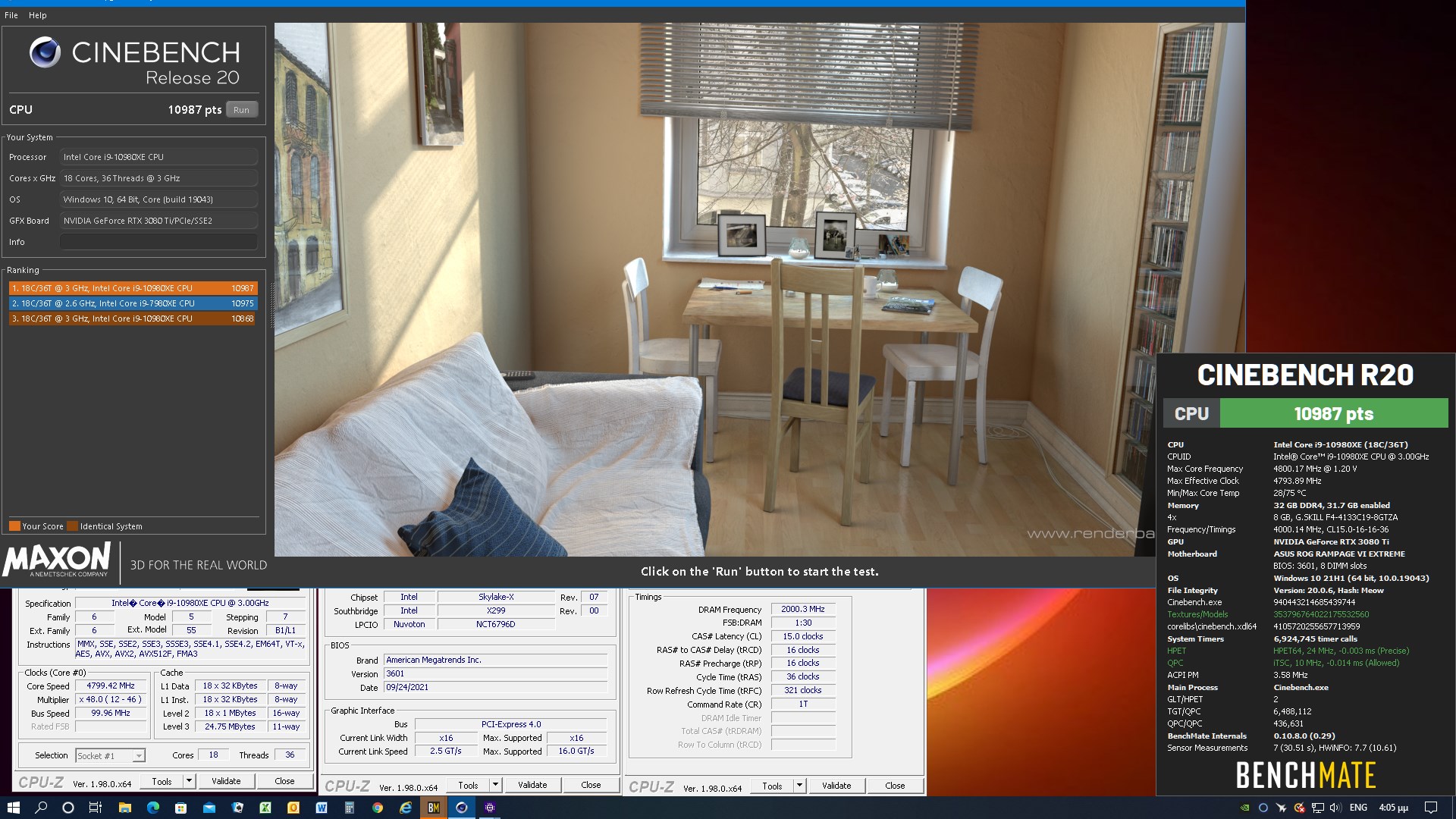Expand Tools dropdown arrow in CPU-Z memory window
1456x819 pixels.
tap(799, 786)
